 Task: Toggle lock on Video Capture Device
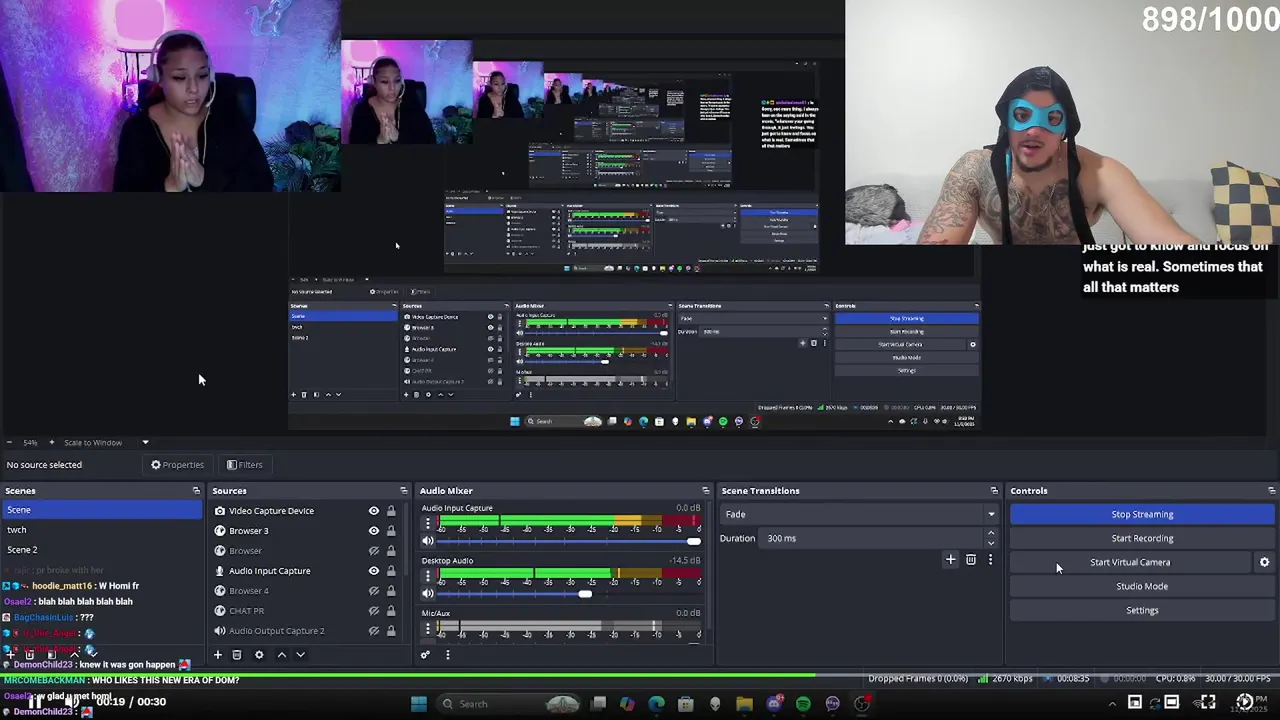click(x=391, y=511)
